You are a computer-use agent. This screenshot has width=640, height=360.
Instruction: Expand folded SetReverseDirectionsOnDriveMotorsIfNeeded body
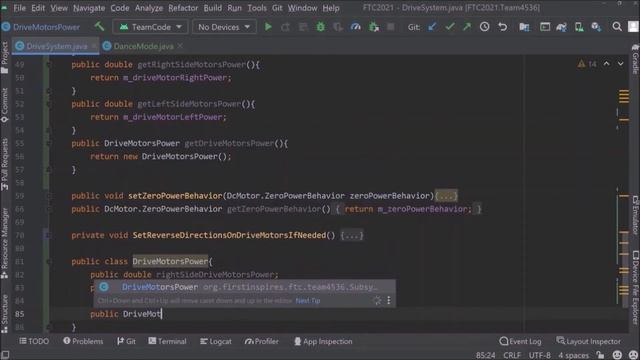[352, 236]
